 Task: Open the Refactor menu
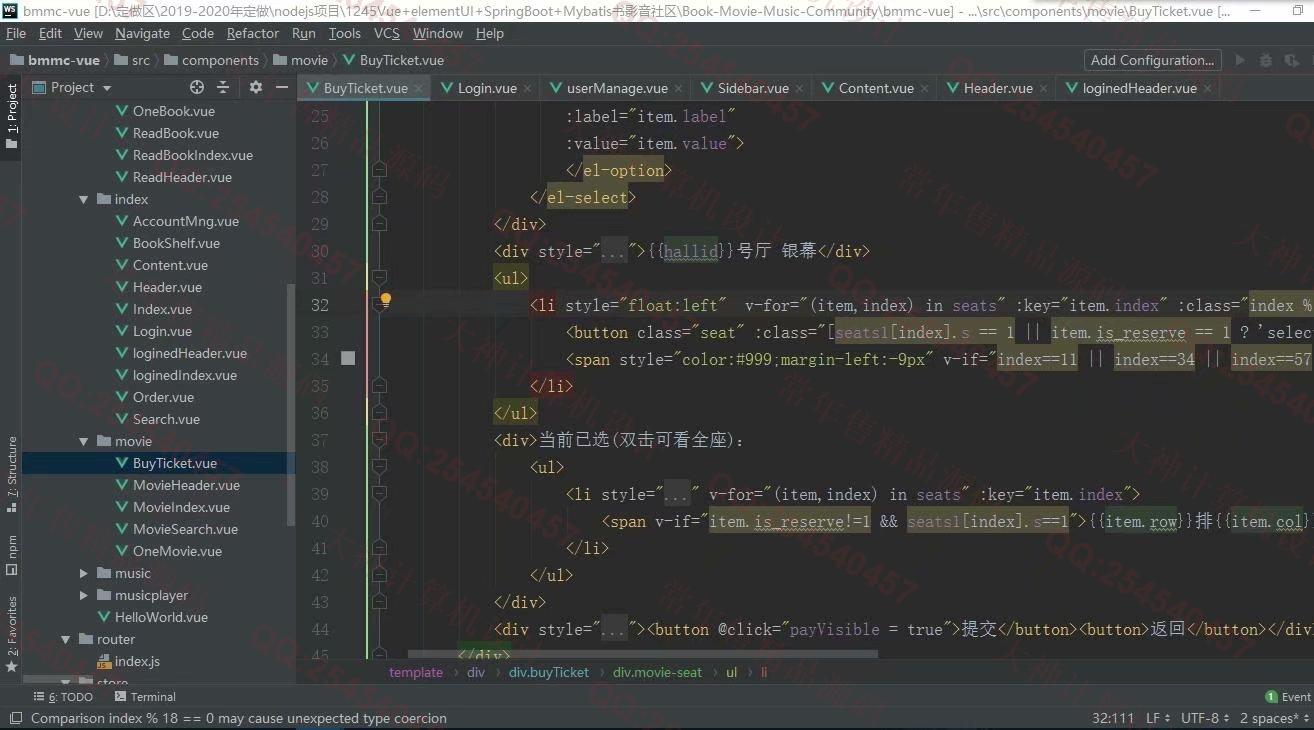tap(253, 33)
